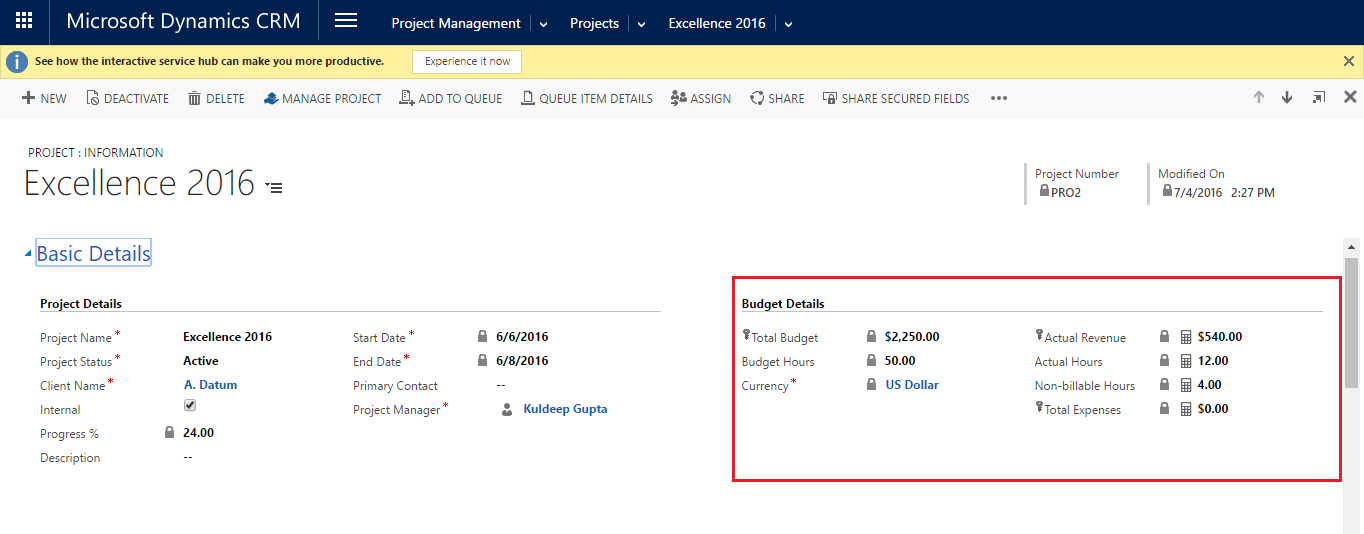1364x534 pixels.
Task: Click ASSIGN command
Action: pos(701,98)
